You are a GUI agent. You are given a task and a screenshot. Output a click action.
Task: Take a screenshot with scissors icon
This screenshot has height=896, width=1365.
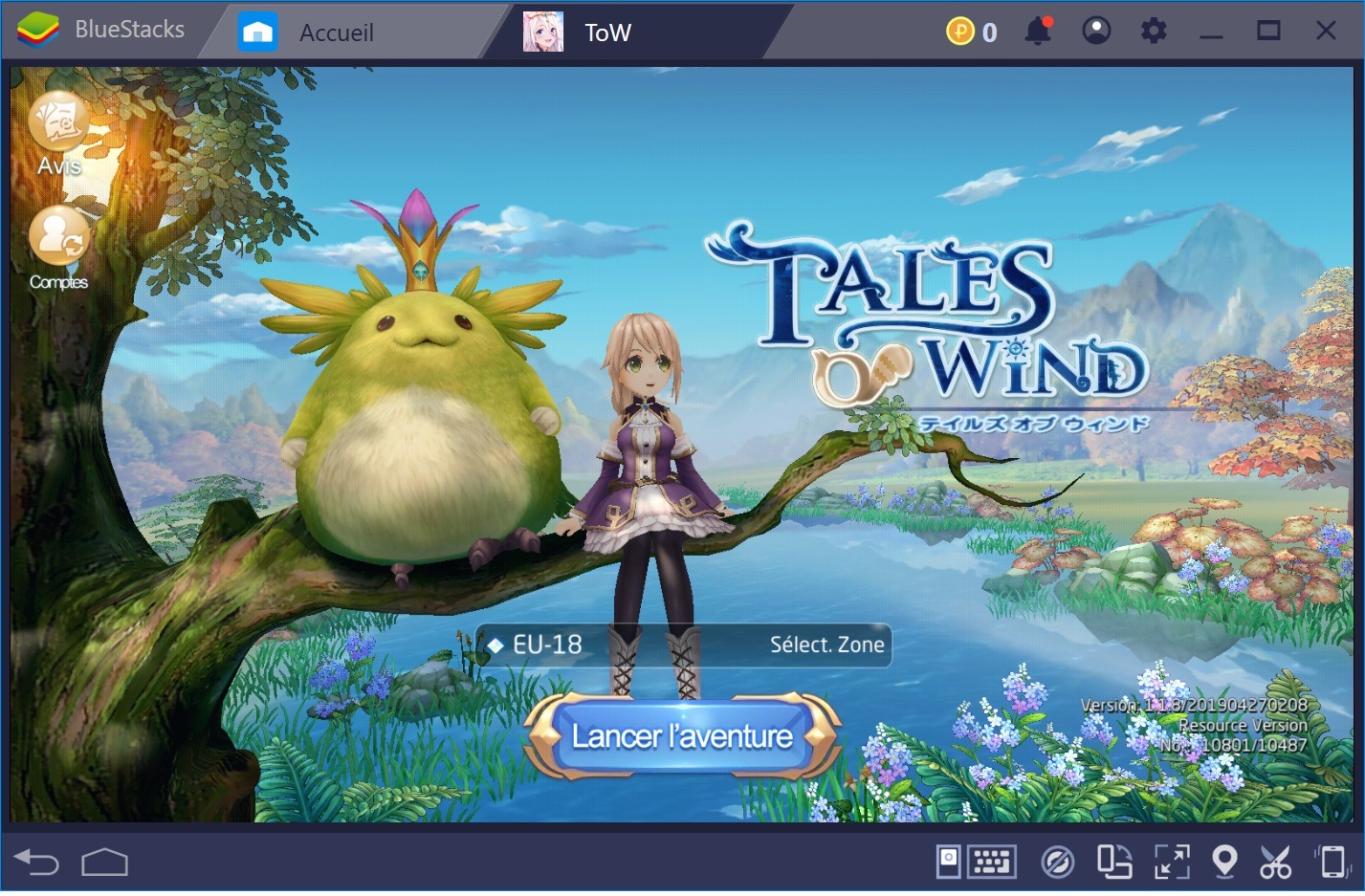[x=1275, y=862]
